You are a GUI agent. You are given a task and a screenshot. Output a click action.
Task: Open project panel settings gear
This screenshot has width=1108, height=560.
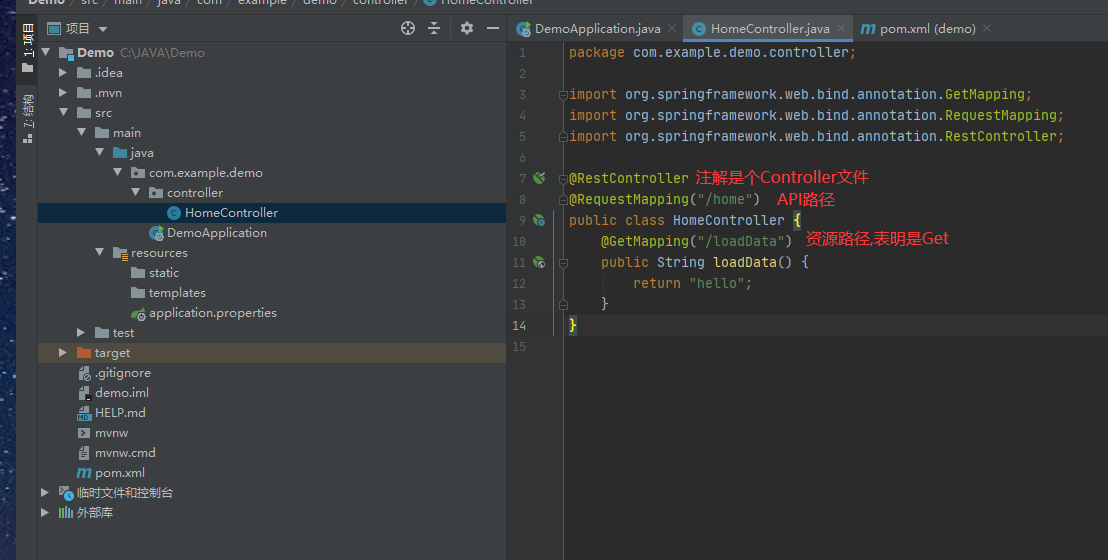tap(467, 28)
